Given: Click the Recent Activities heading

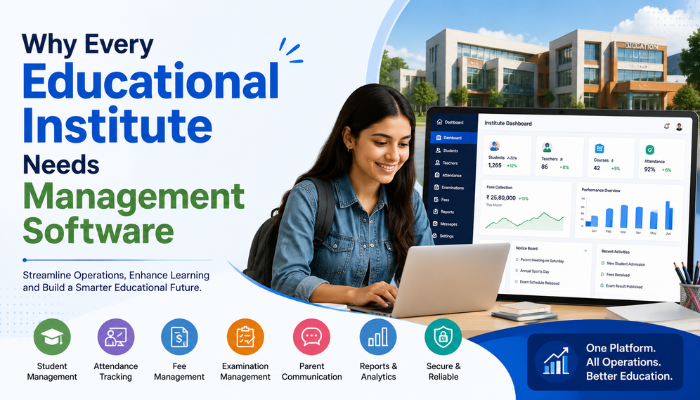Looking at the screenshot, I should (x=616, y=252).
